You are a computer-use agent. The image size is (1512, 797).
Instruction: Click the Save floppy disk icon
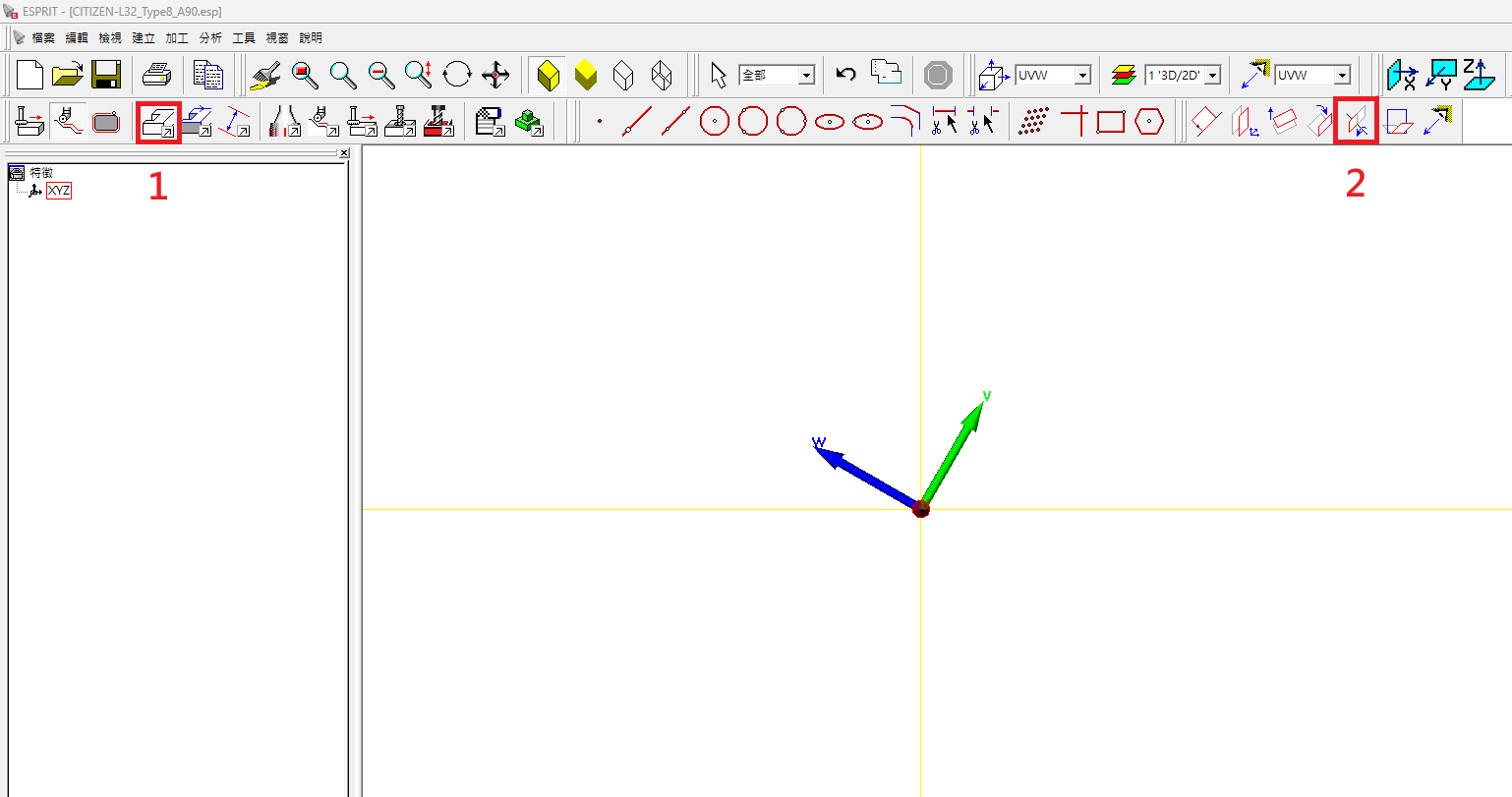[105, 75]
